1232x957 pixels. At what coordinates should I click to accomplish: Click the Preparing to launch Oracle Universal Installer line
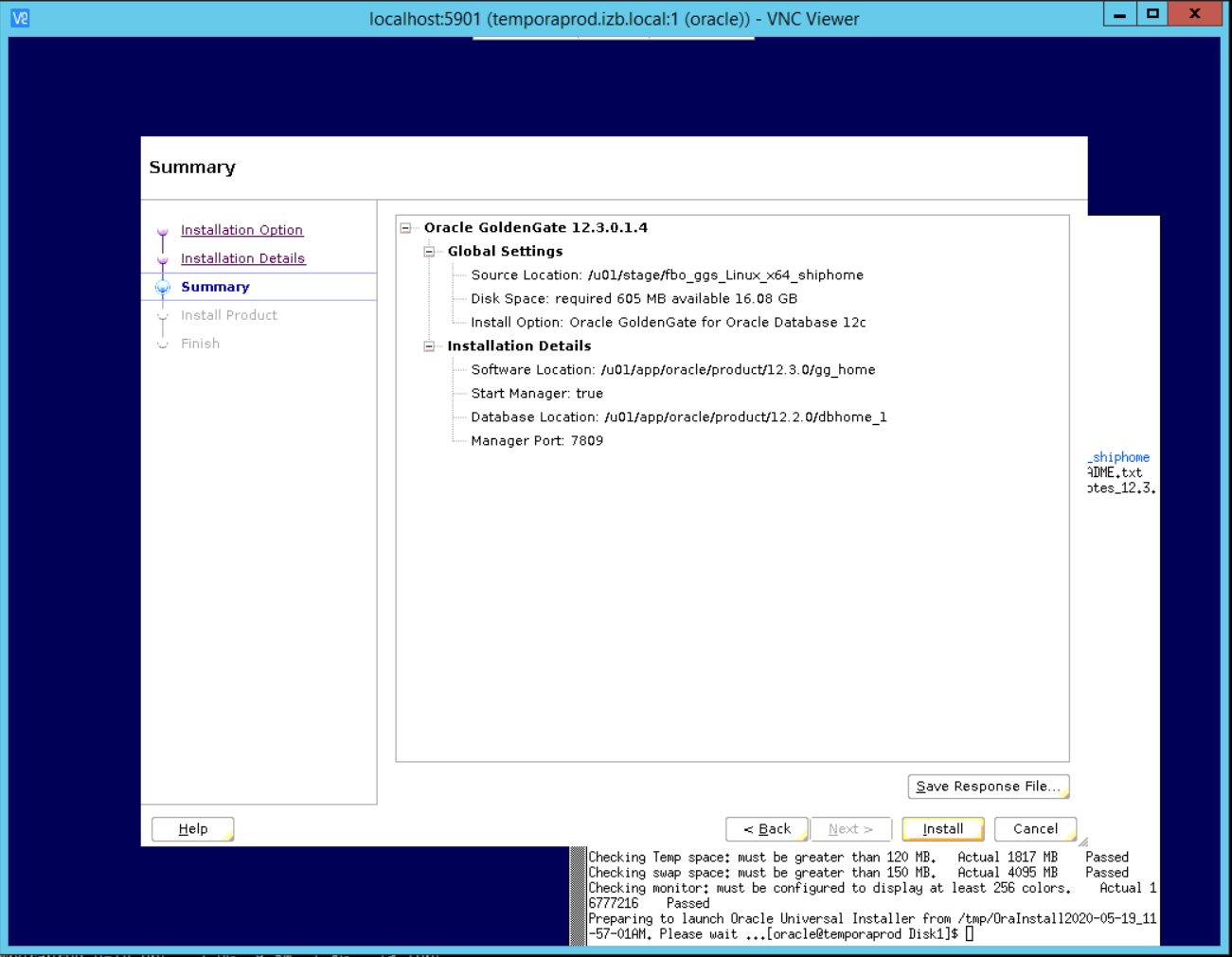click(x=872, y=919)
